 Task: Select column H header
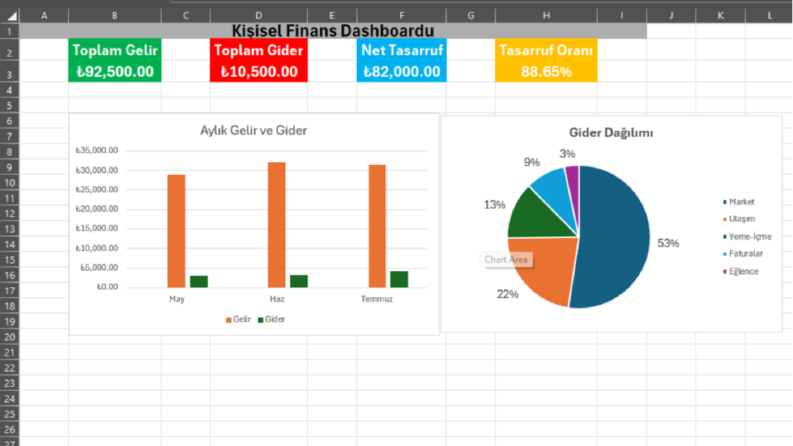tap(546, 16)
